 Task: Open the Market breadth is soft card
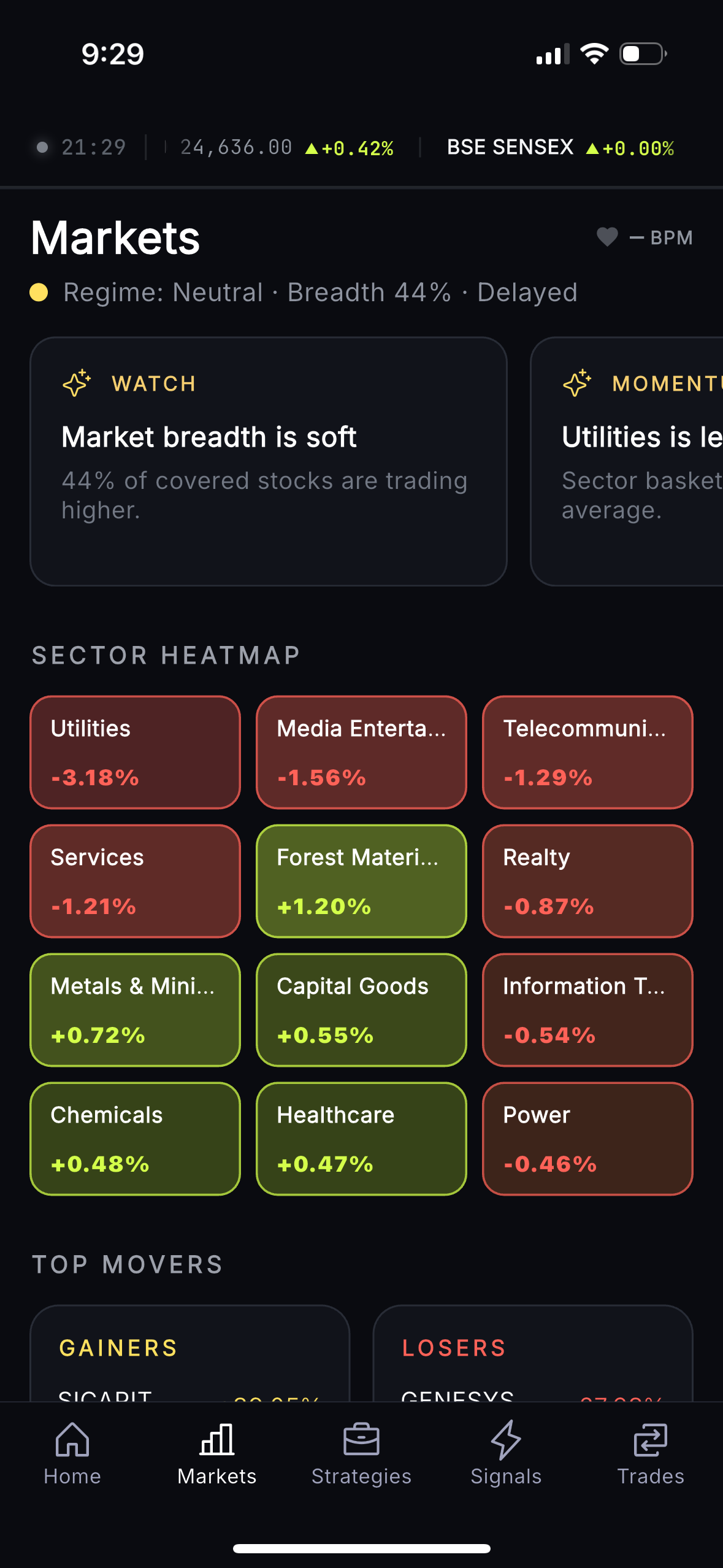click(269, 461)
